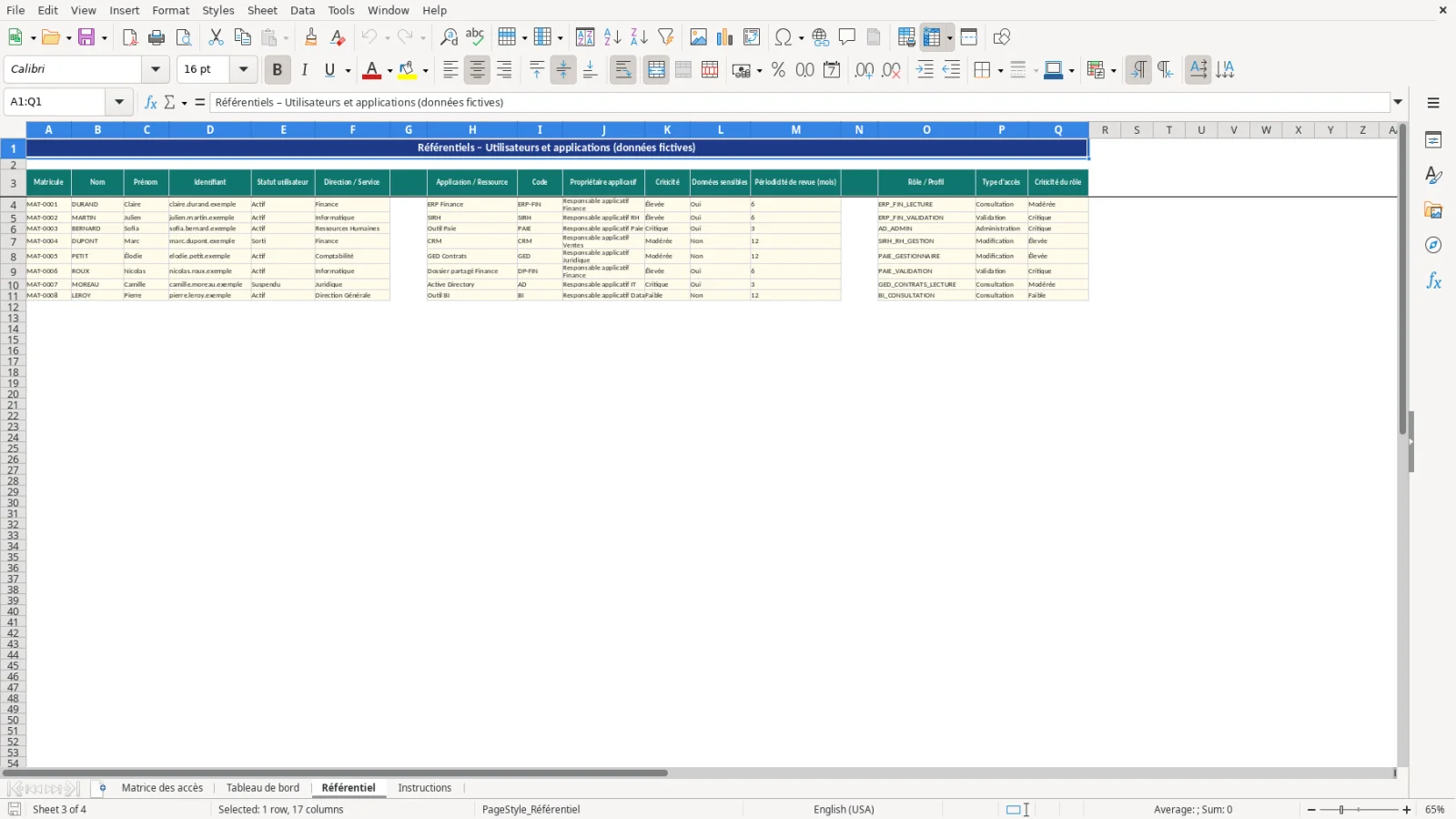Sort descending

[639, 37]
